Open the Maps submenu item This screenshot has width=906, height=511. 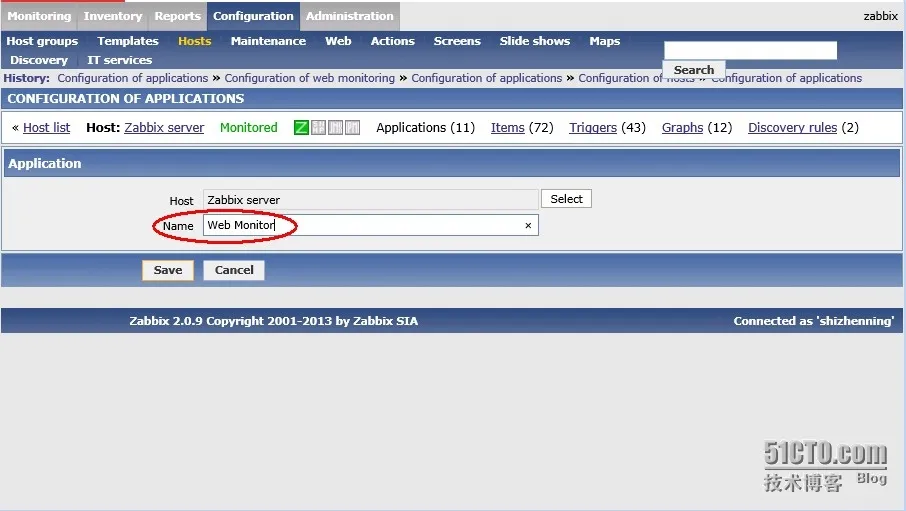pos(604,41)
